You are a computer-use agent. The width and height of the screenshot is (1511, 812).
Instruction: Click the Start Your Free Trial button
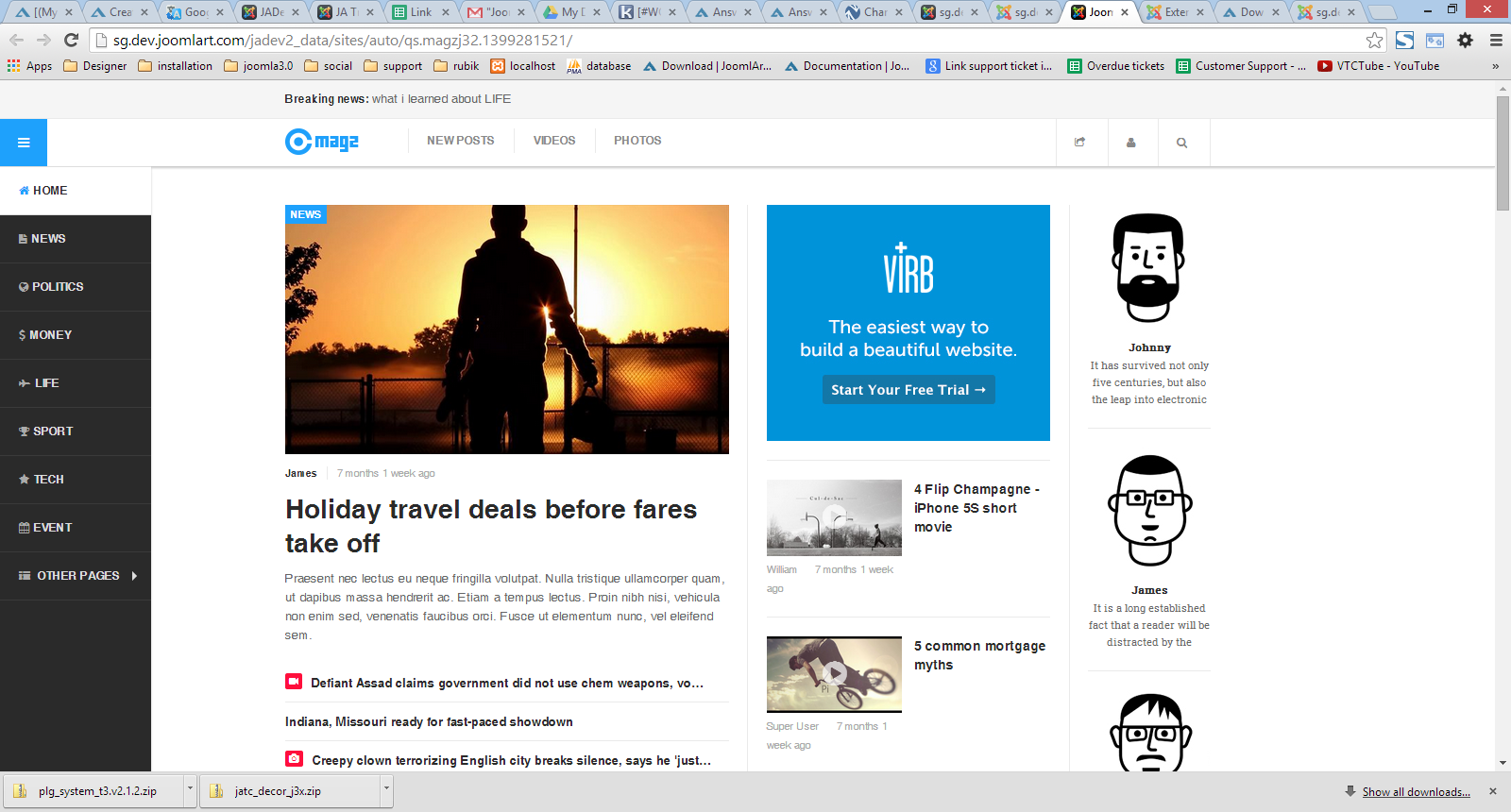908,390
